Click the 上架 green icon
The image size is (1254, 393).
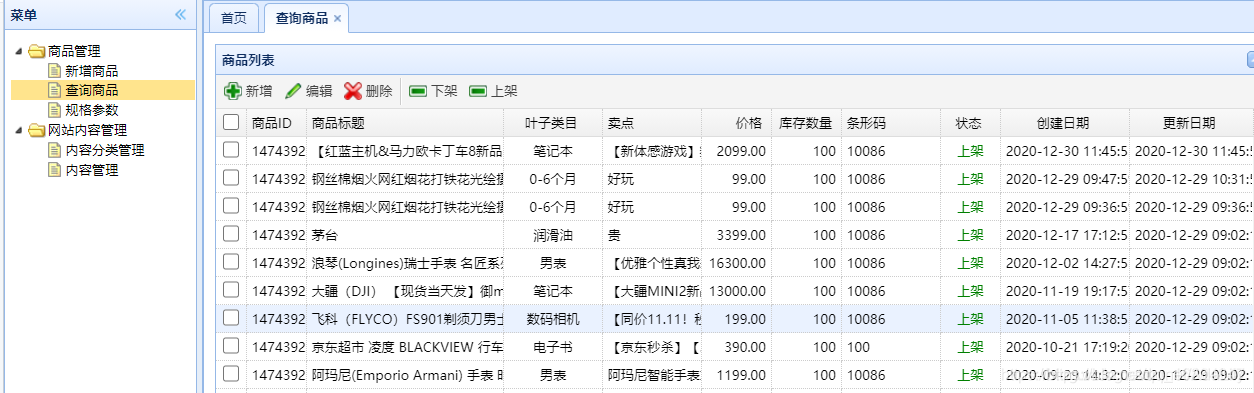[478, 91]
